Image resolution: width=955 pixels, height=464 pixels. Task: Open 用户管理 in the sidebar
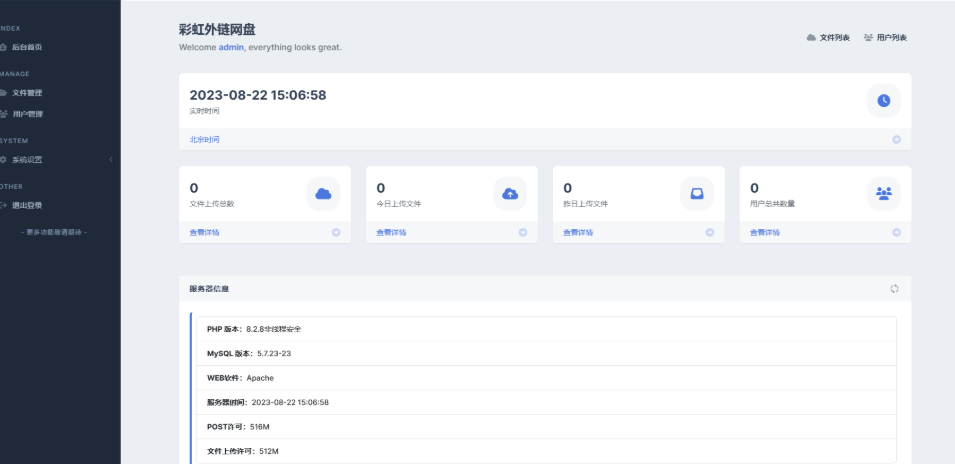pos(27,114)
